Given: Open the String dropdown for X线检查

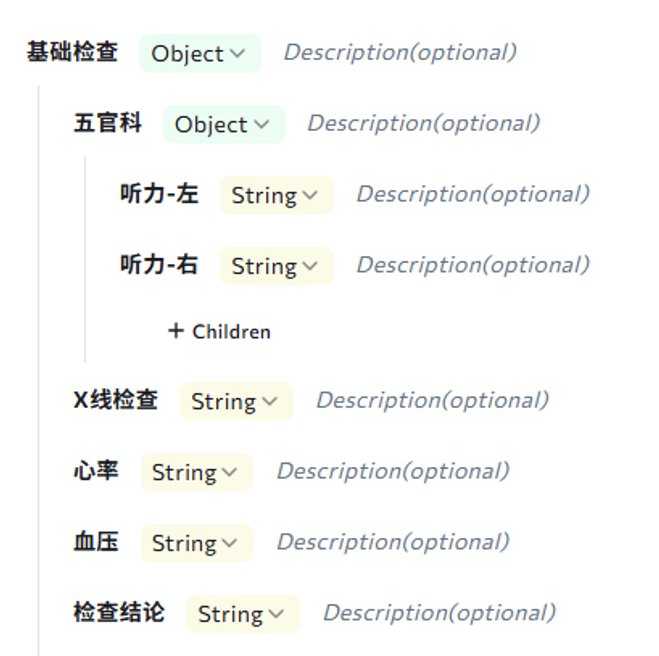Looking at the screenshot, I should pyautogui.click(x=235, y=401).
